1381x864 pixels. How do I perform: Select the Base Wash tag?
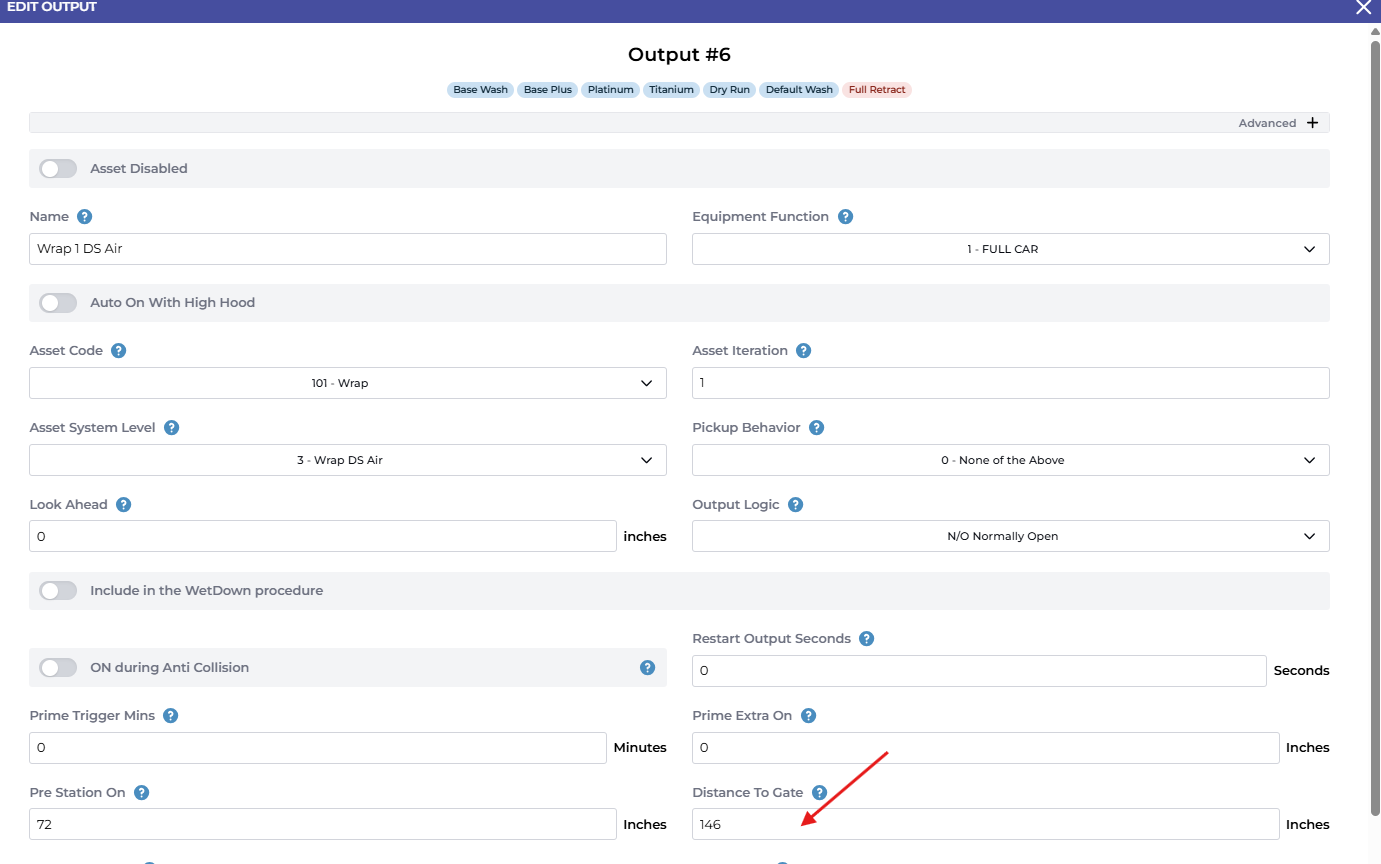(x=480, y=90)
